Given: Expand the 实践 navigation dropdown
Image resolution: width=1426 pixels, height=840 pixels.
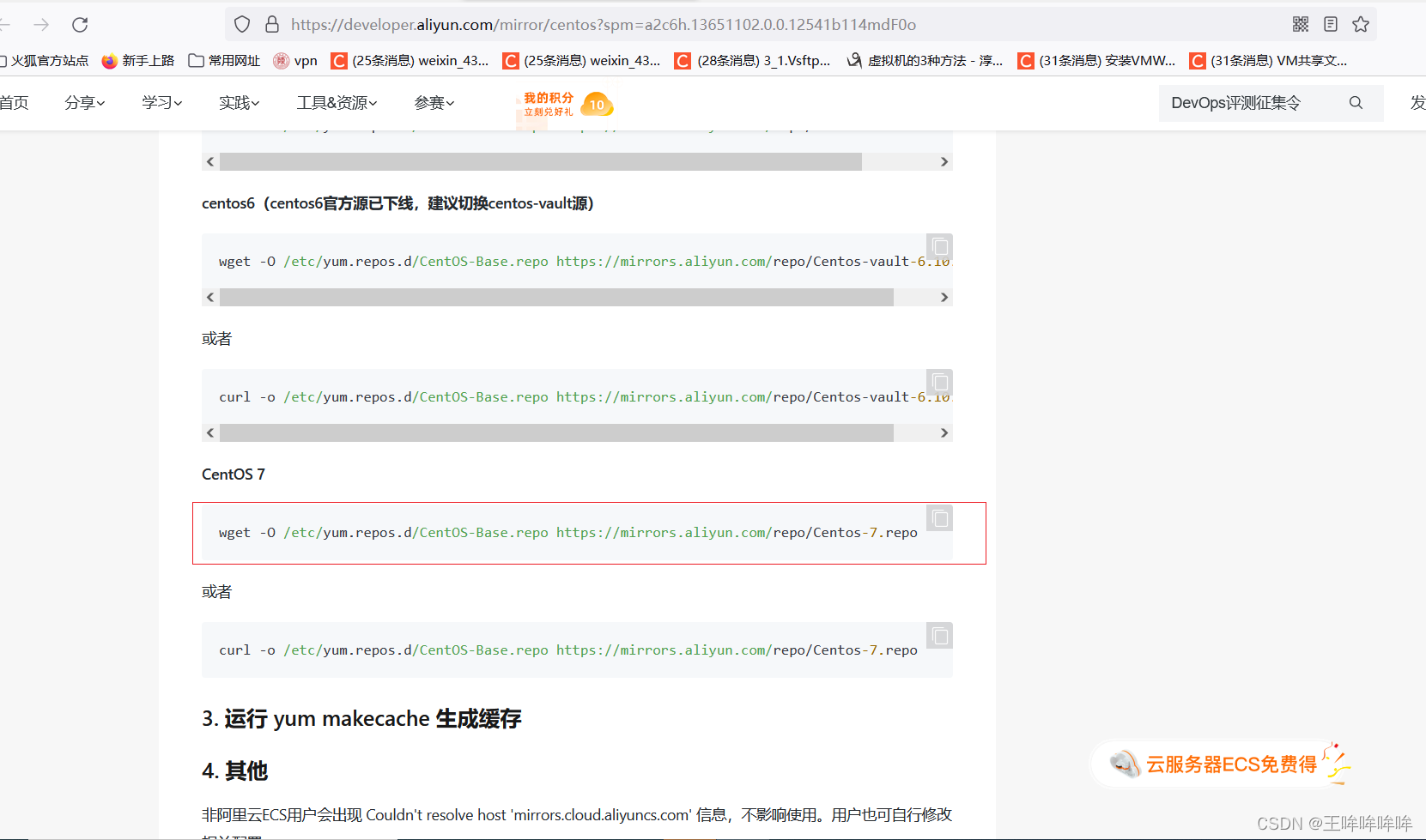Looking at the screenshot, I should coord(239,103).
